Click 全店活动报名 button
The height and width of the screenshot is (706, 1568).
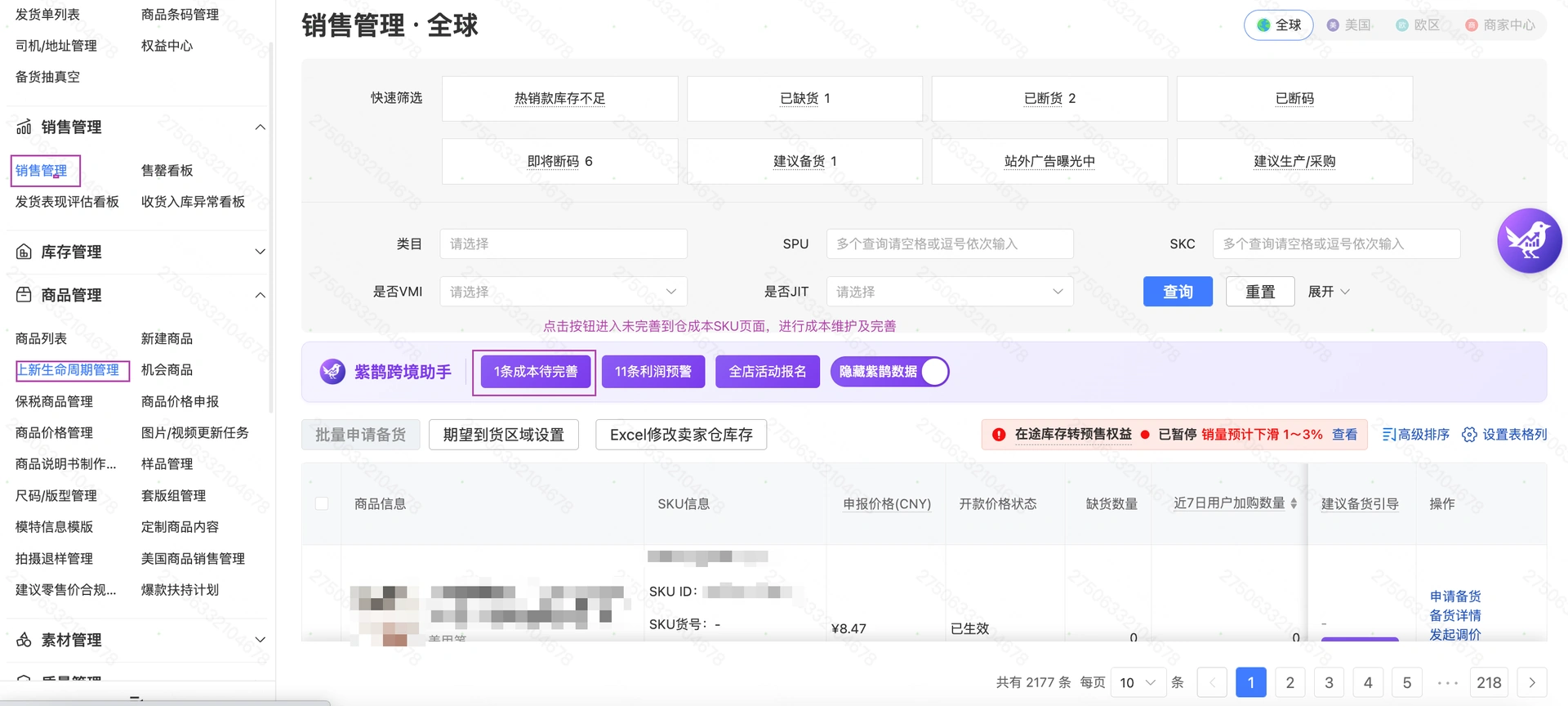coord(768,372)
